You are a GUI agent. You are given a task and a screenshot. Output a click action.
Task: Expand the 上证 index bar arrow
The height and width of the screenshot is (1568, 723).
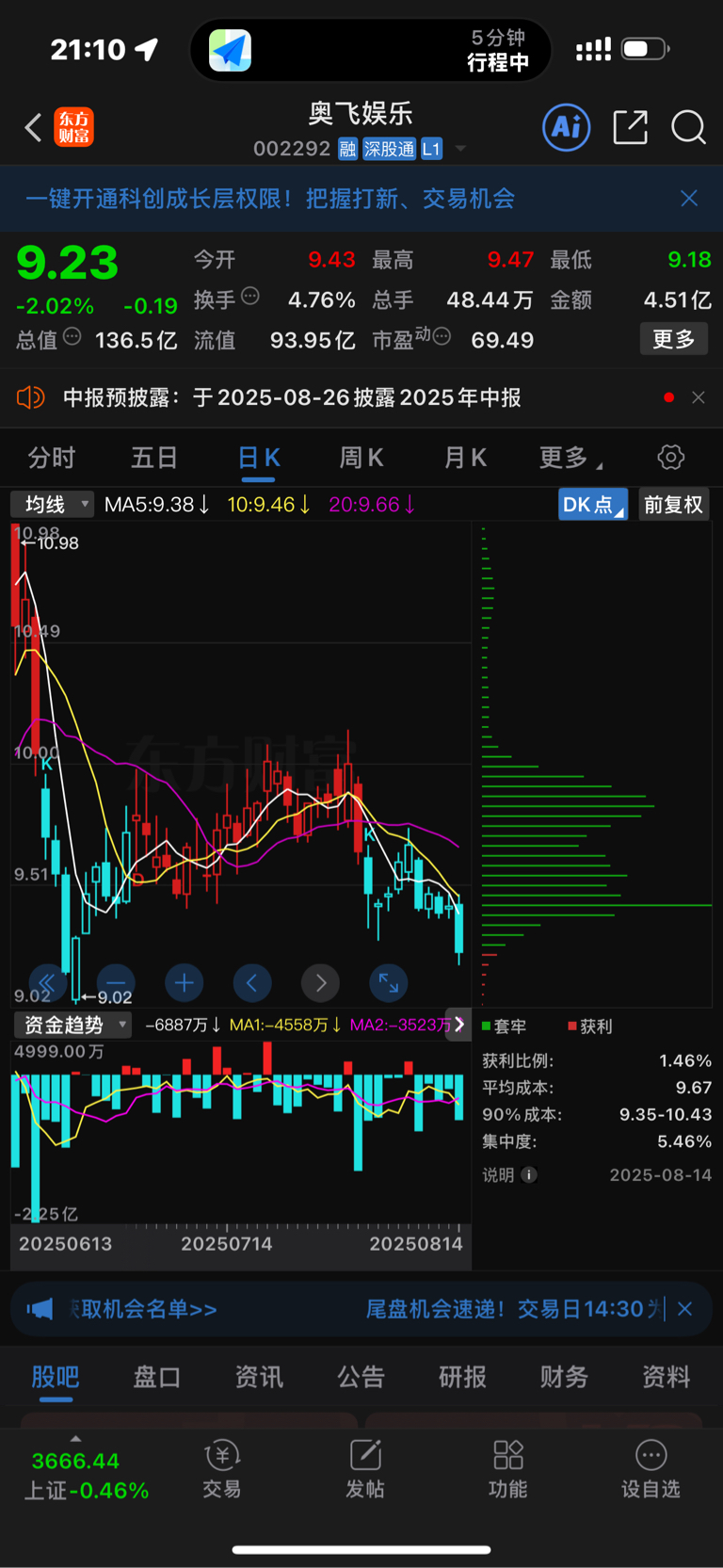click(75, 1439)
